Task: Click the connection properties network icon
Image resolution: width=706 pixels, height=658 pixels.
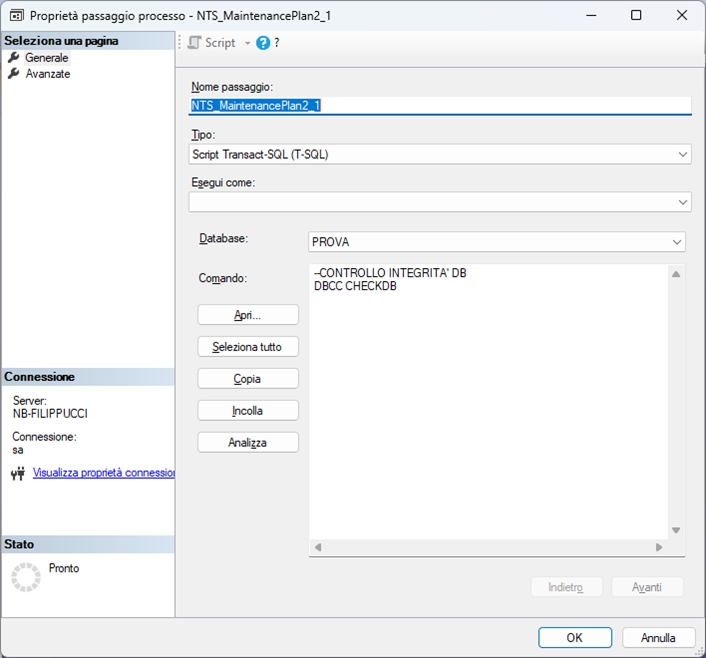Action: click(x=17, y=473)
